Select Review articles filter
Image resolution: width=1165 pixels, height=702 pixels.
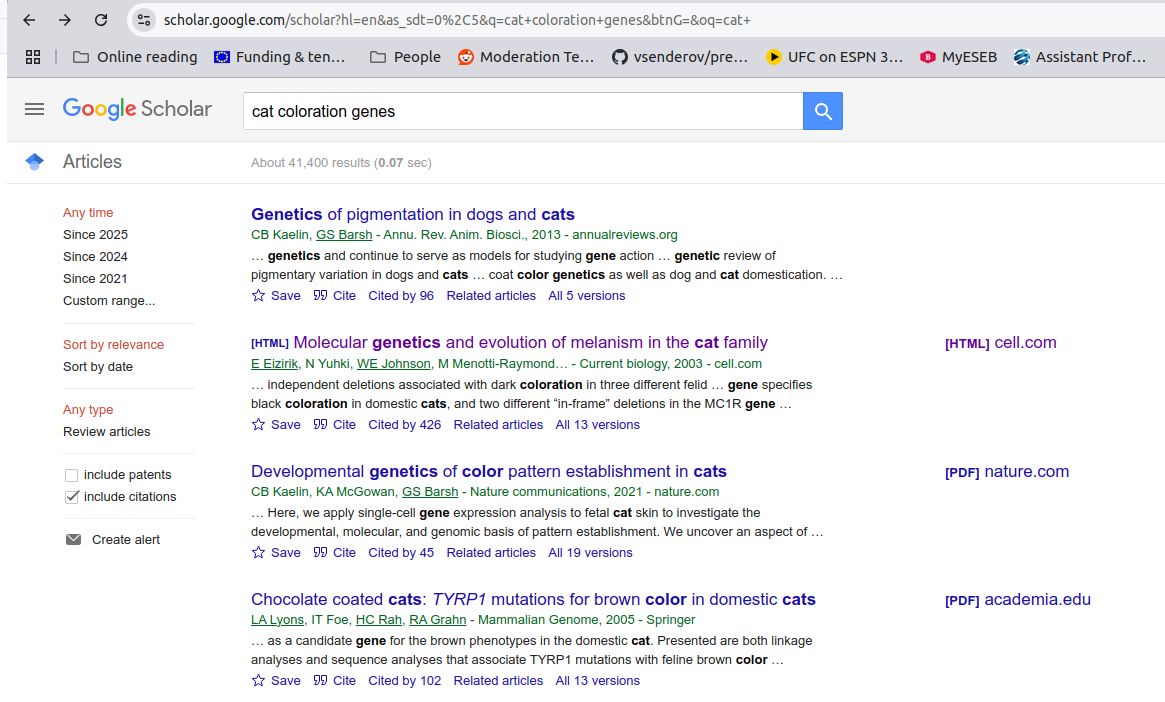pos(107,432)
